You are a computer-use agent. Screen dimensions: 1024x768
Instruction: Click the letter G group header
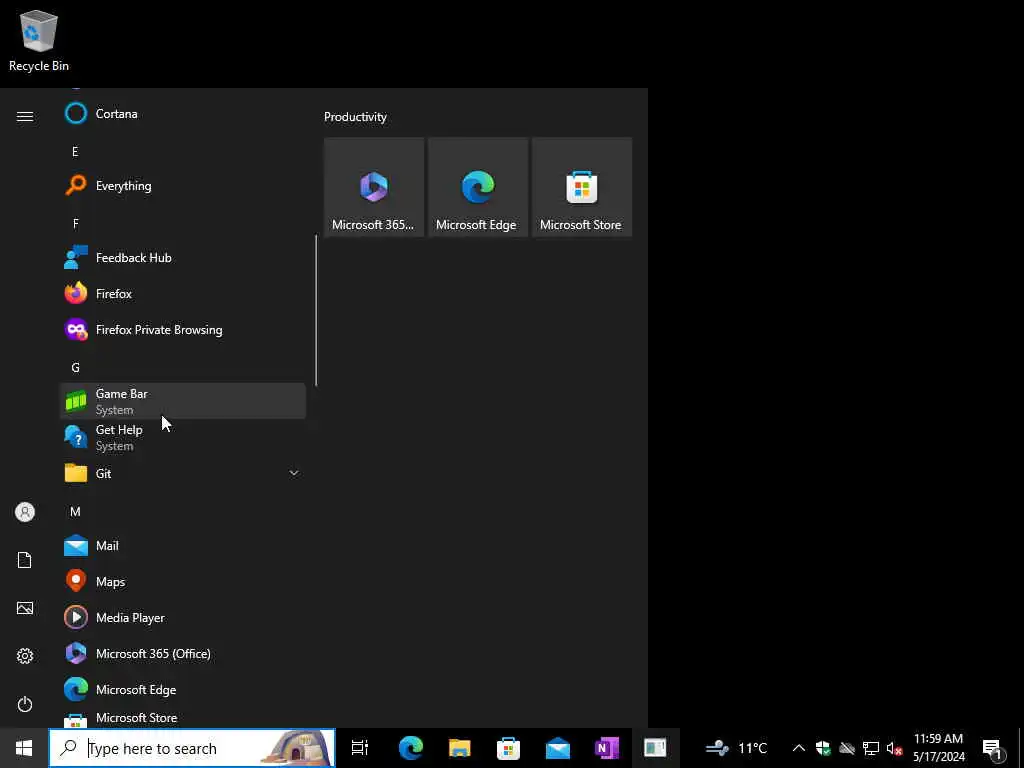[x=75, y=368]
